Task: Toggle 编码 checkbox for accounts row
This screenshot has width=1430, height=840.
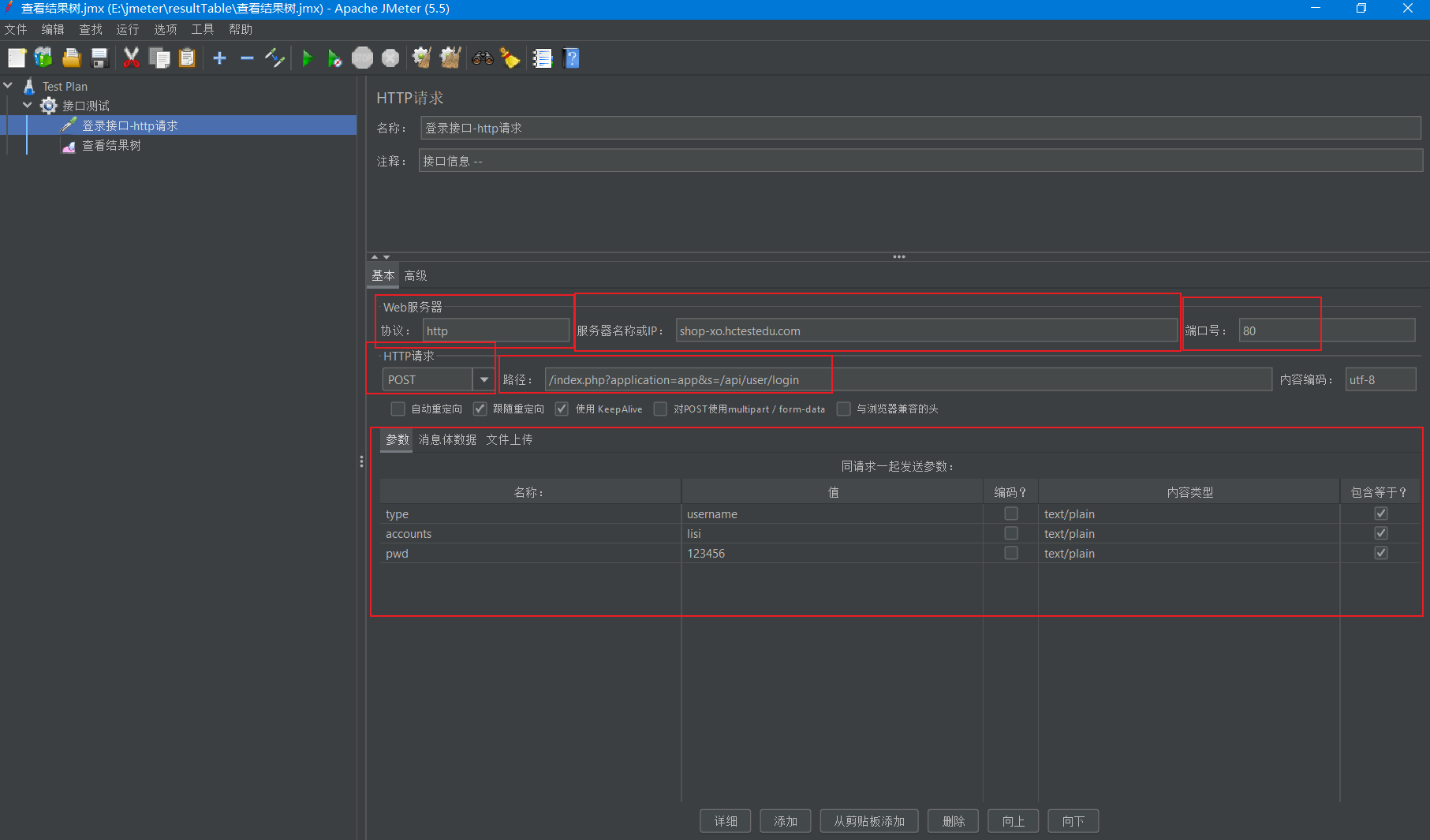Action: tap(1010, 533)
